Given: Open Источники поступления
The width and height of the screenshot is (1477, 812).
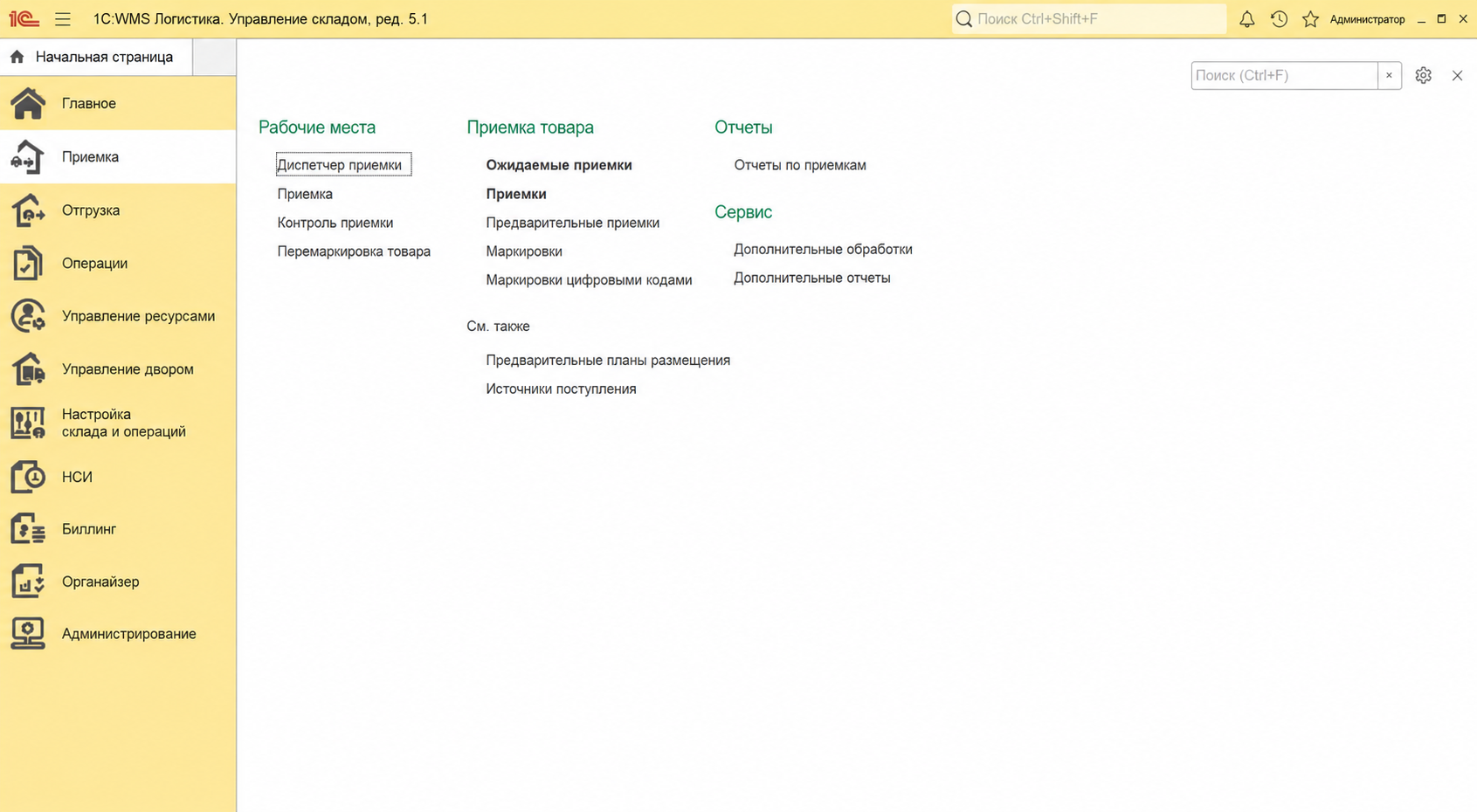Looking at the screenshot, I should [x=561, y=389].
